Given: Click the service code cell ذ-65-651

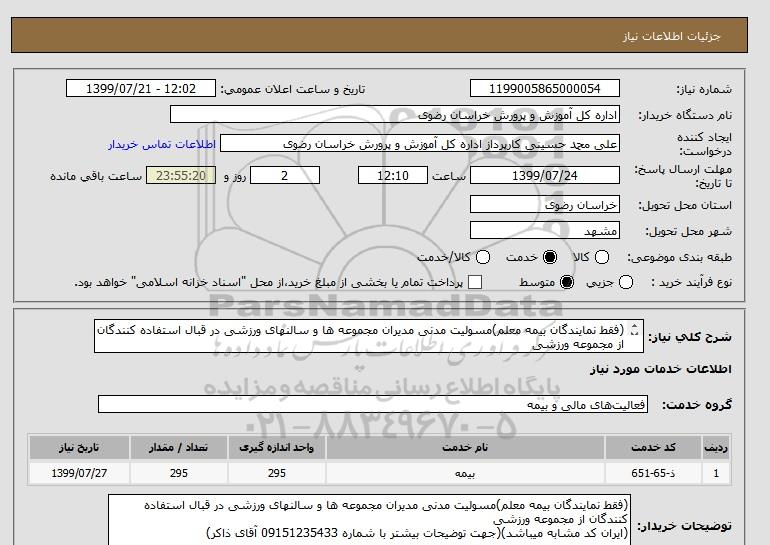Looking at the screenshot, I should click(653, 473).
